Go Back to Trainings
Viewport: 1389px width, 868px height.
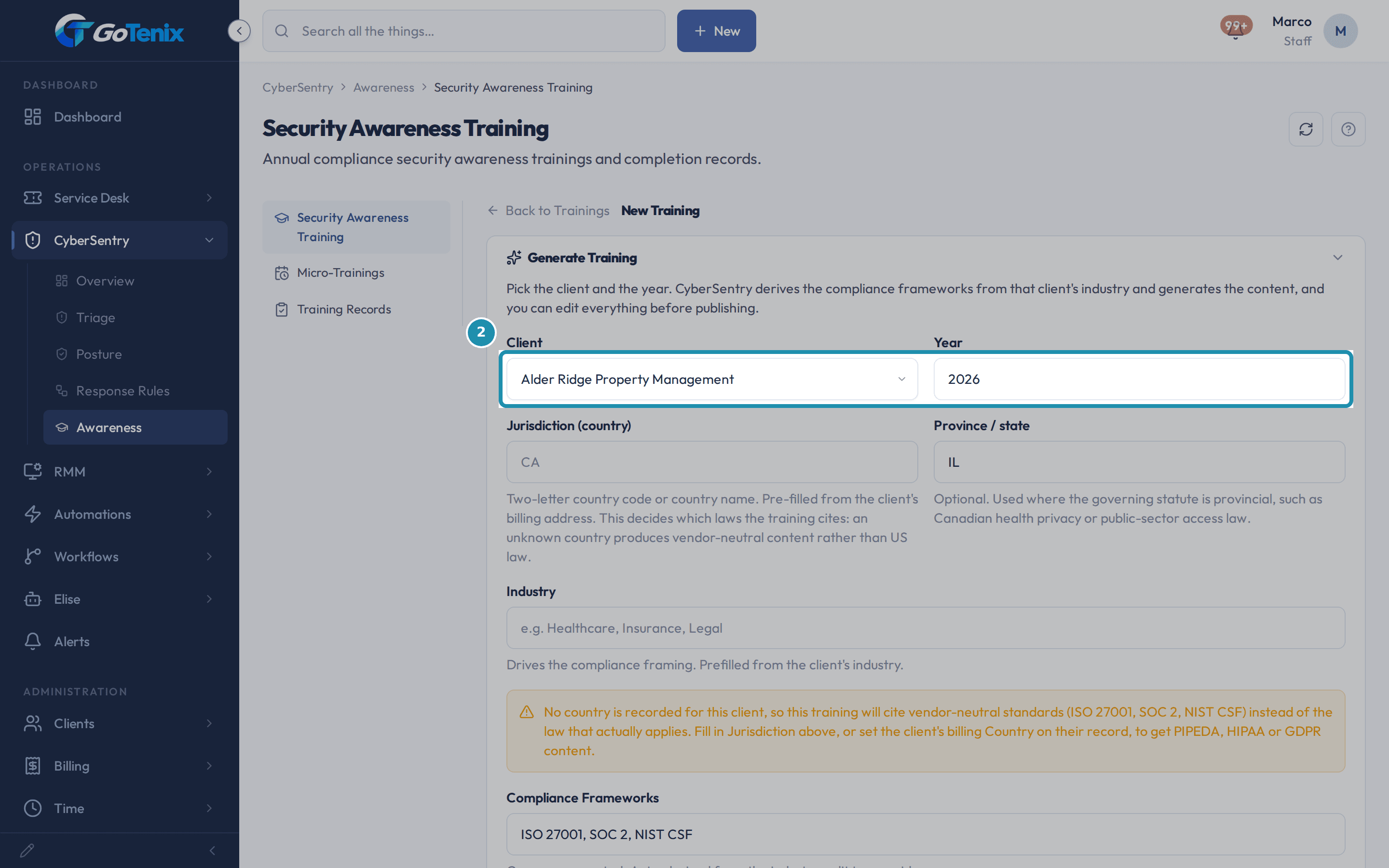tap(548, 211)
